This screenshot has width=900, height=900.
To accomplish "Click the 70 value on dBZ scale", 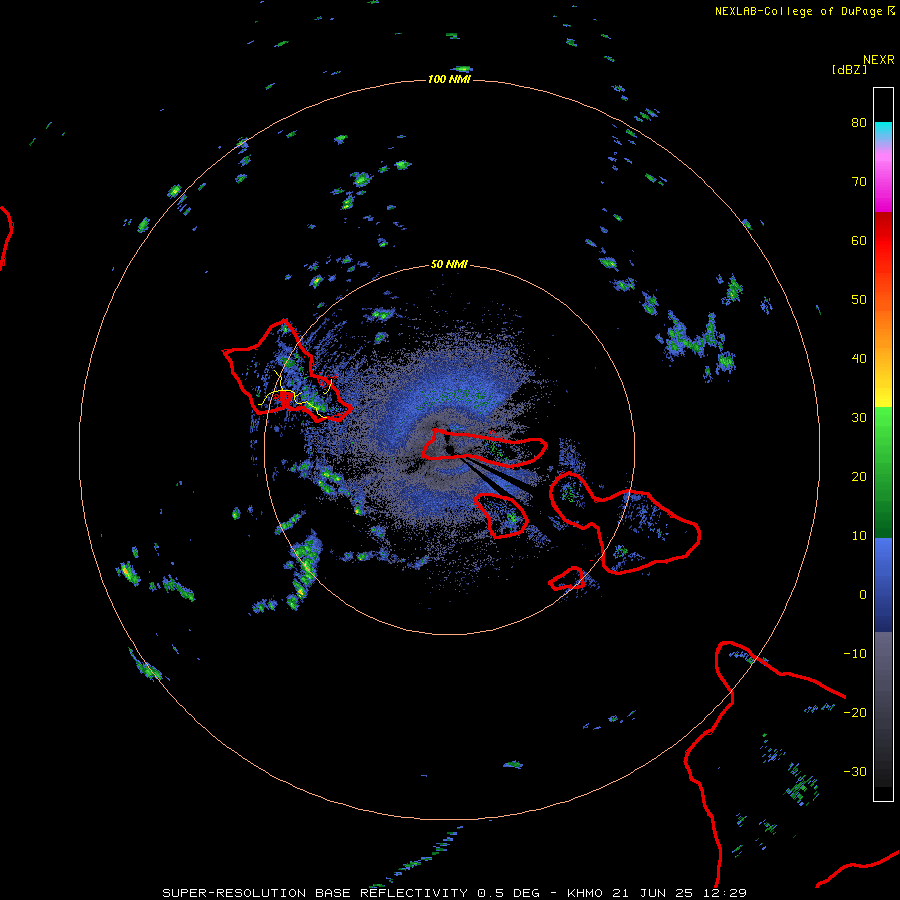I will pos(859,181).
